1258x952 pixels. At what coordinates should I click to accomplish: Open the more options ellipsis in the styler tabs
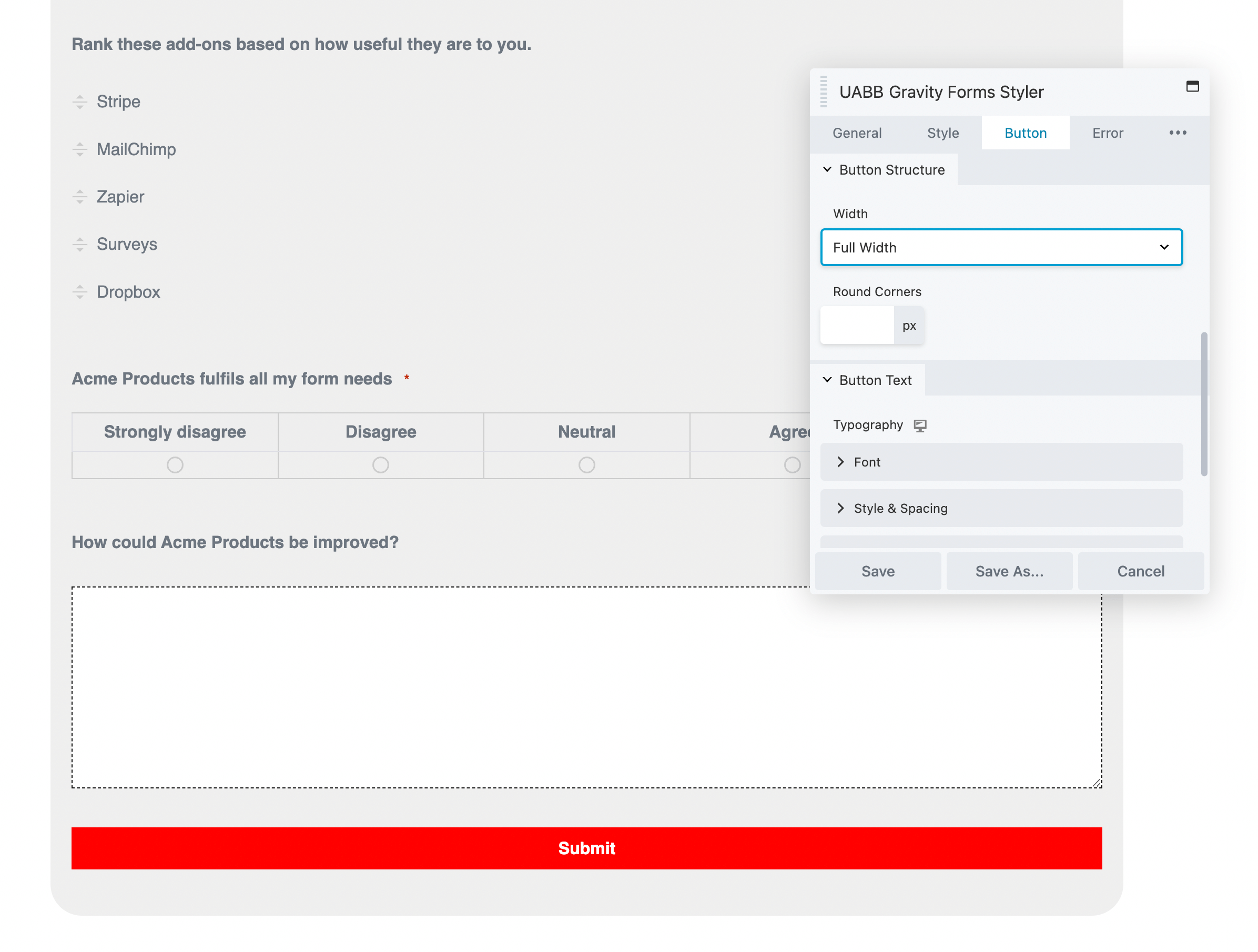pos(1177,133)
